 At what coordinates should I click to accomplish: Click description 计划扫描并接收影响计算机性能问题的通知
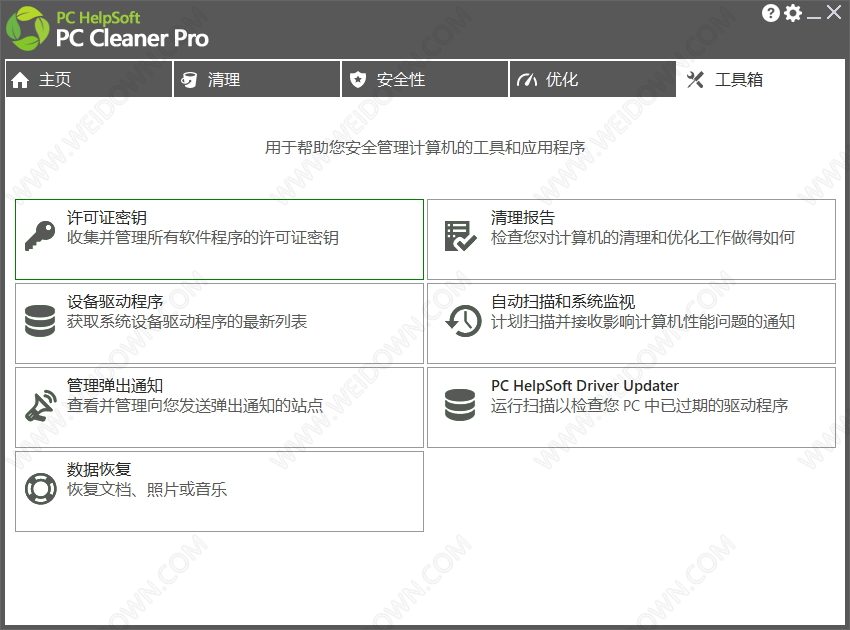click(x=643, y=322)
